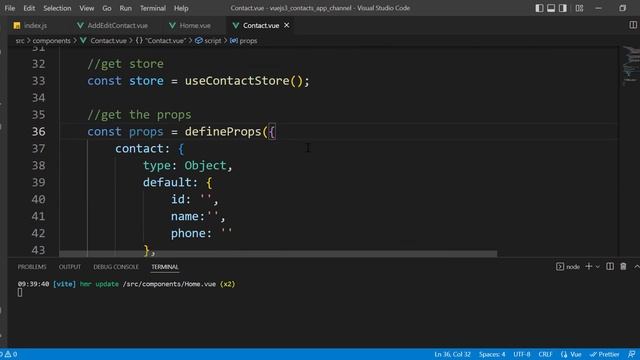The height and width of the screenshot is (360, 640).
Task: Change indentation via Spaces: 4
Action: tap(492, 354)
